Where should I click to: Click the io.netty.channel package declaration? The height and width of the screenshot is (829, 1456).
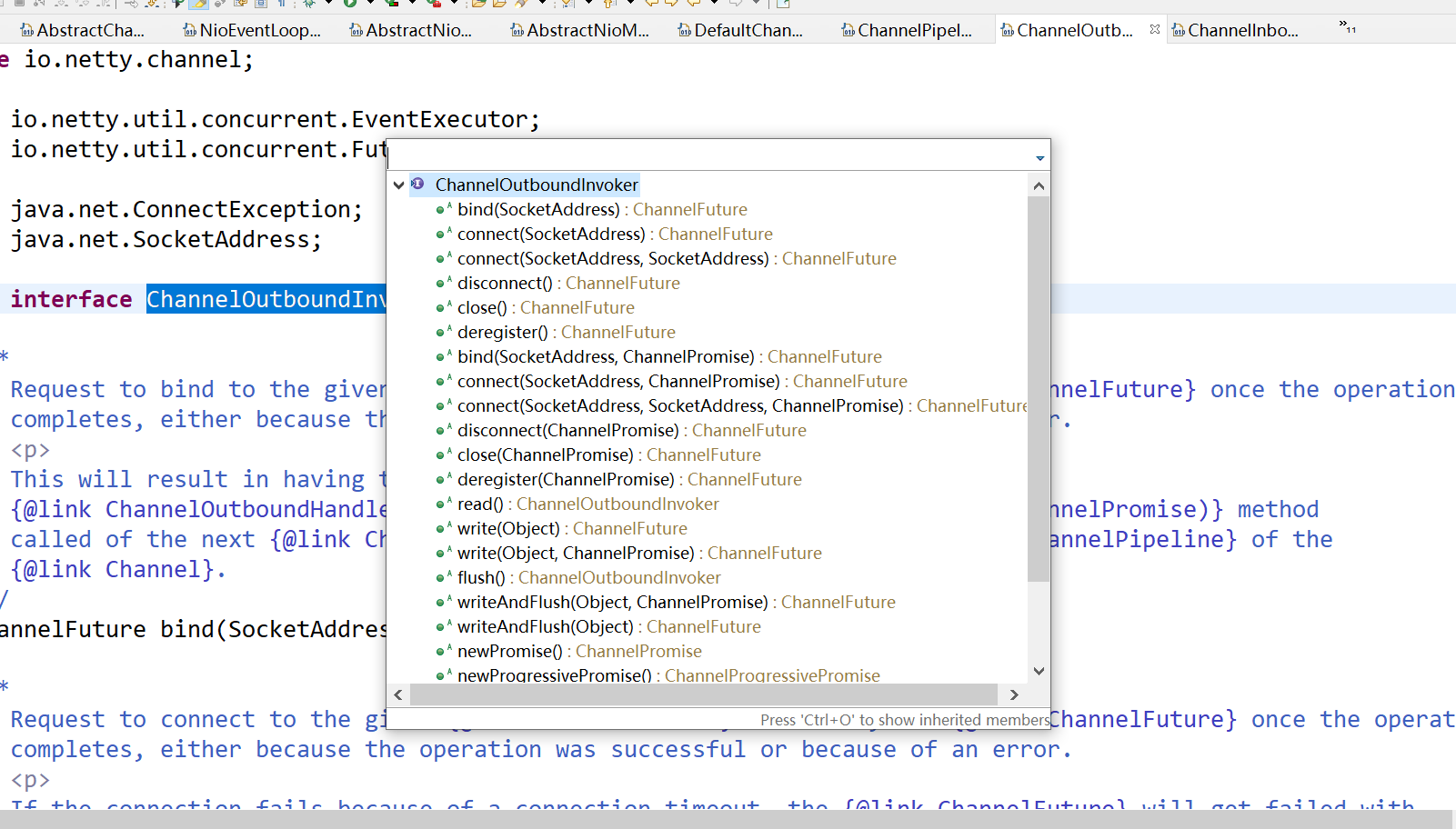127,59
